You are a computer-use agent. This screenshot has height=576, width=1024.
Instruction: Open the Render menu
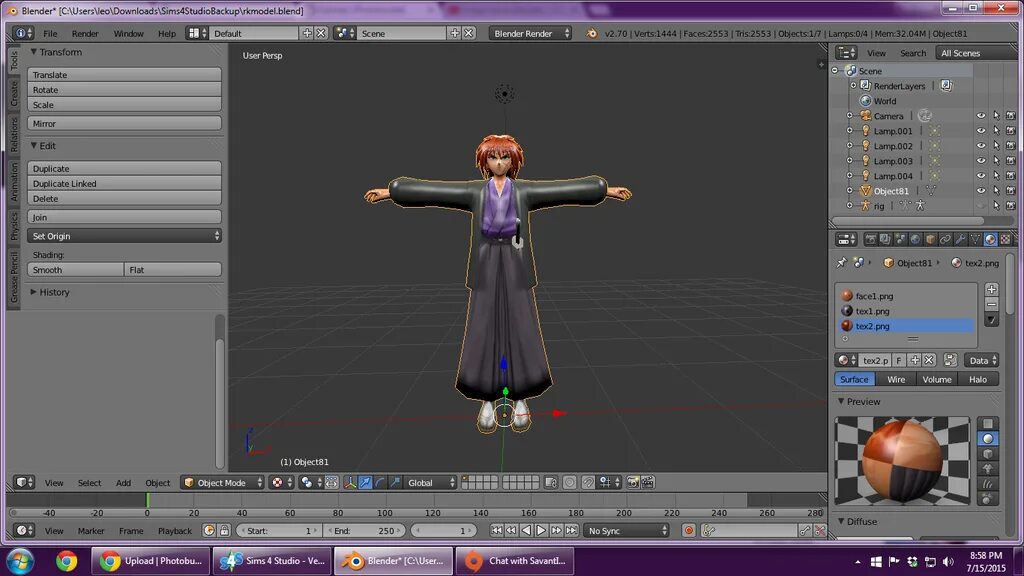point(85,33)
